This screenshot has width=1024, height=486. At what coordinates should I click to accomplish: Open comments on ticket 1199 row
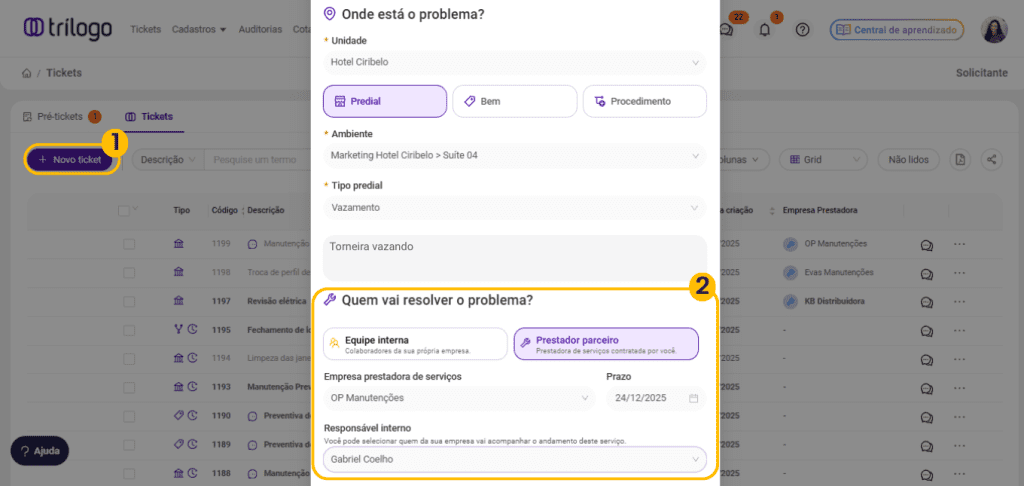coord(927,244)
